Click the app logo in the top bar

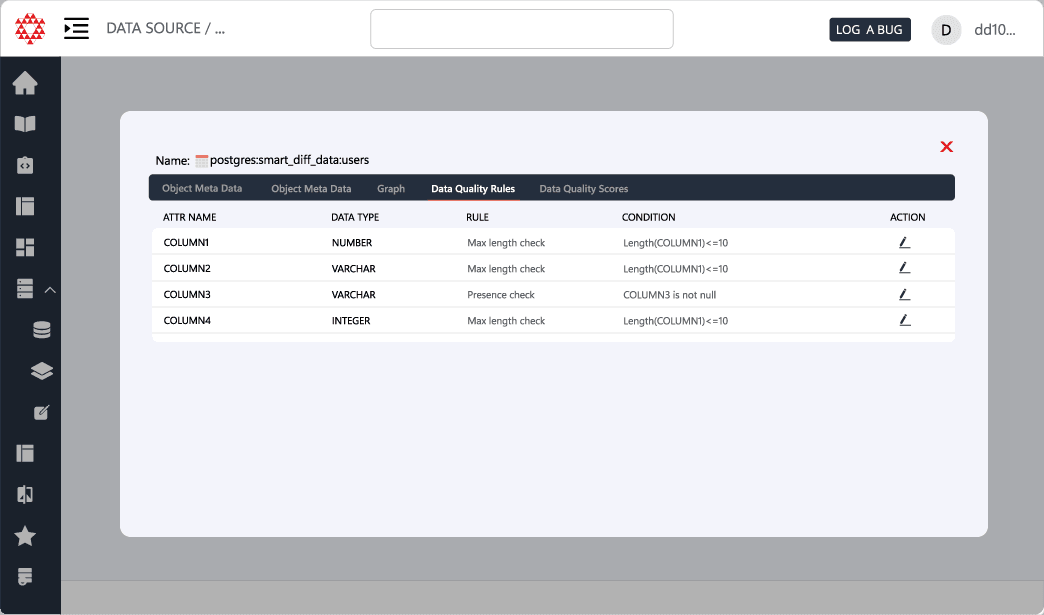pyautogui.click(x=30, y=28)
